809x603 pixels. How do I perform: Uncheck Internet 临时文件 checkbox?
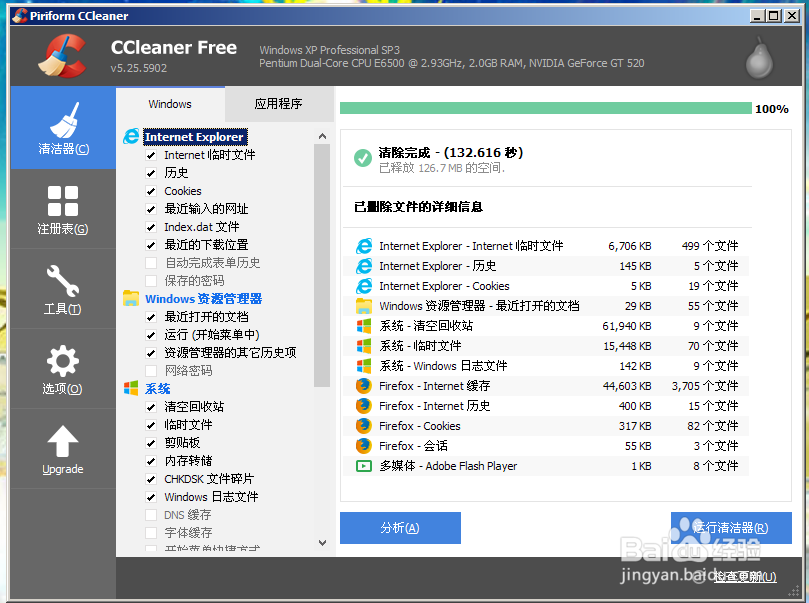tap(151, 155)
